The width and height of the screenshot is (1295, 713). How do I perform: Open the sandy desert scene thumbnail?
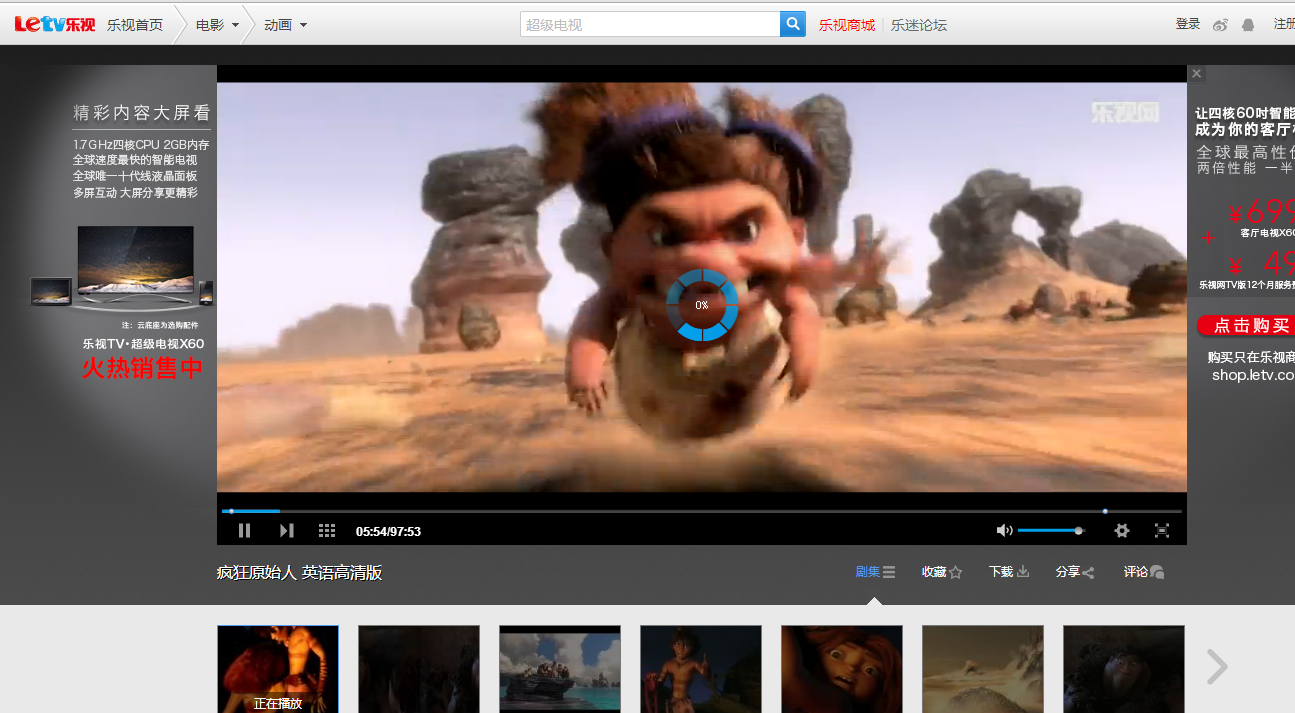(983, 669)
